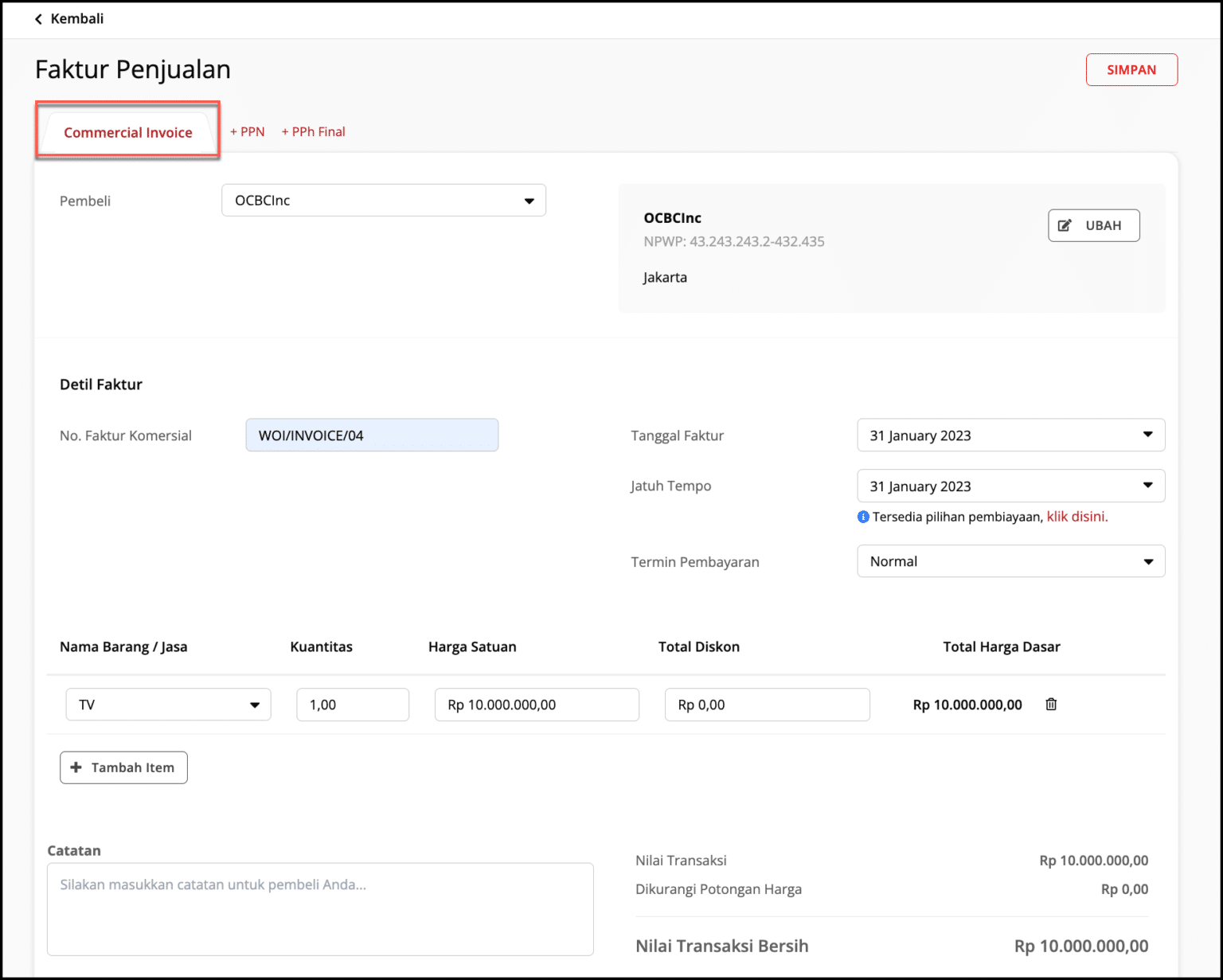
Task: Click the Catatan notes text area
Action: pyautogui.click(x=320, y=909)
